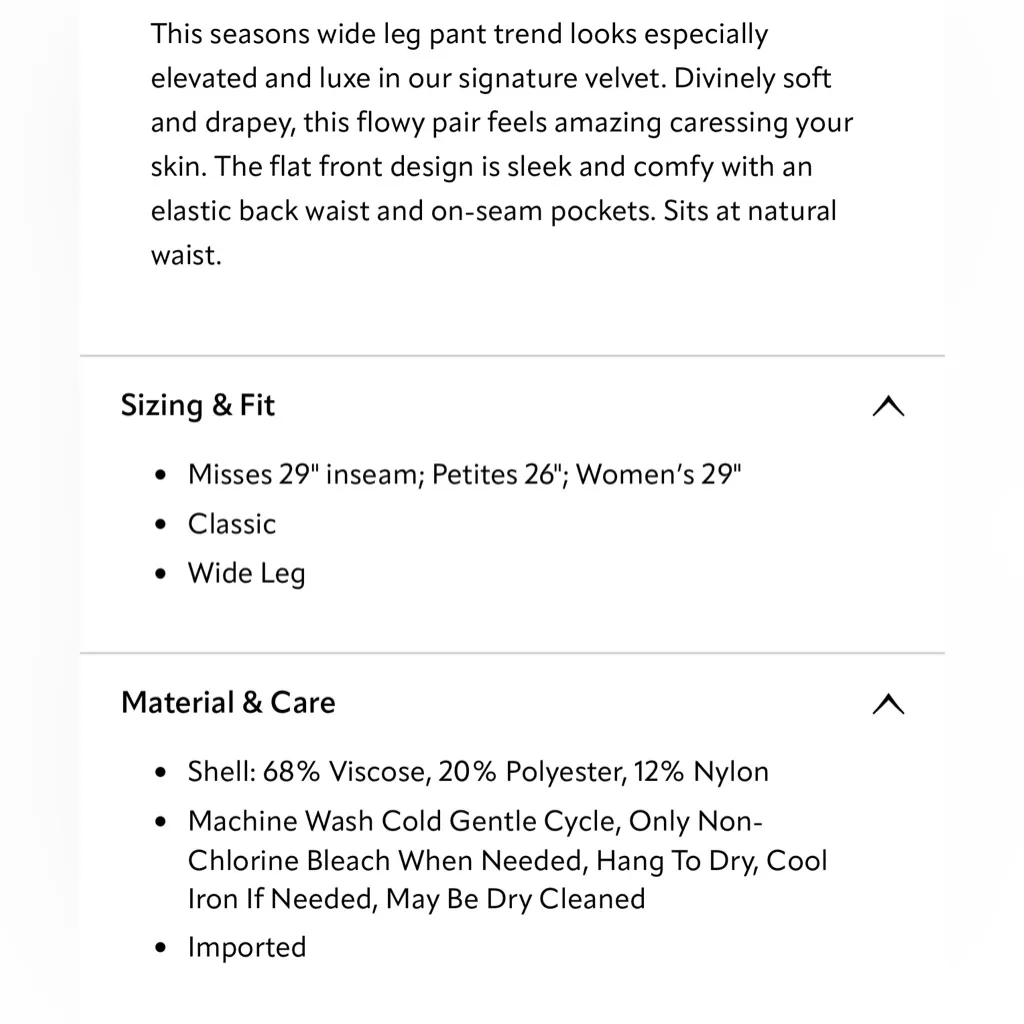
Task: Select the 68% Viscose text
Action: pos(349,772)
